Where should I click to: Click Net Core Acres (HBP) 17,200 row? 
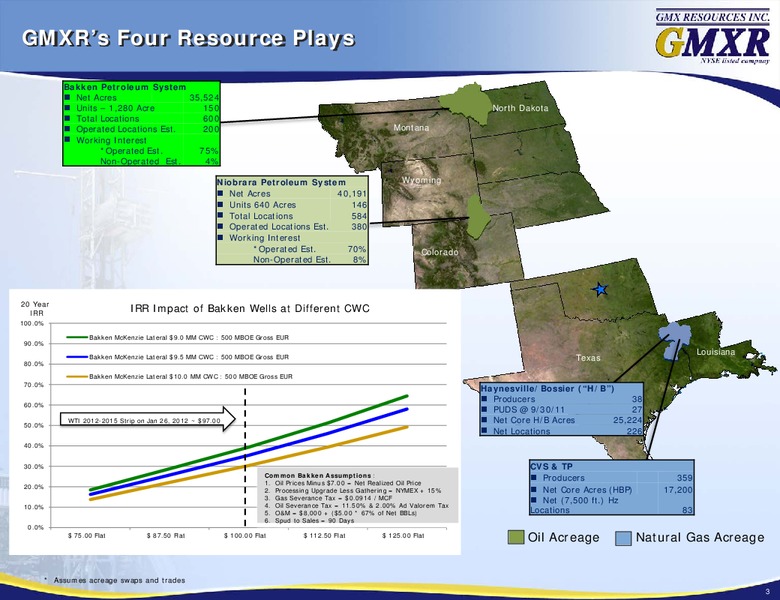tap(612, 490)
